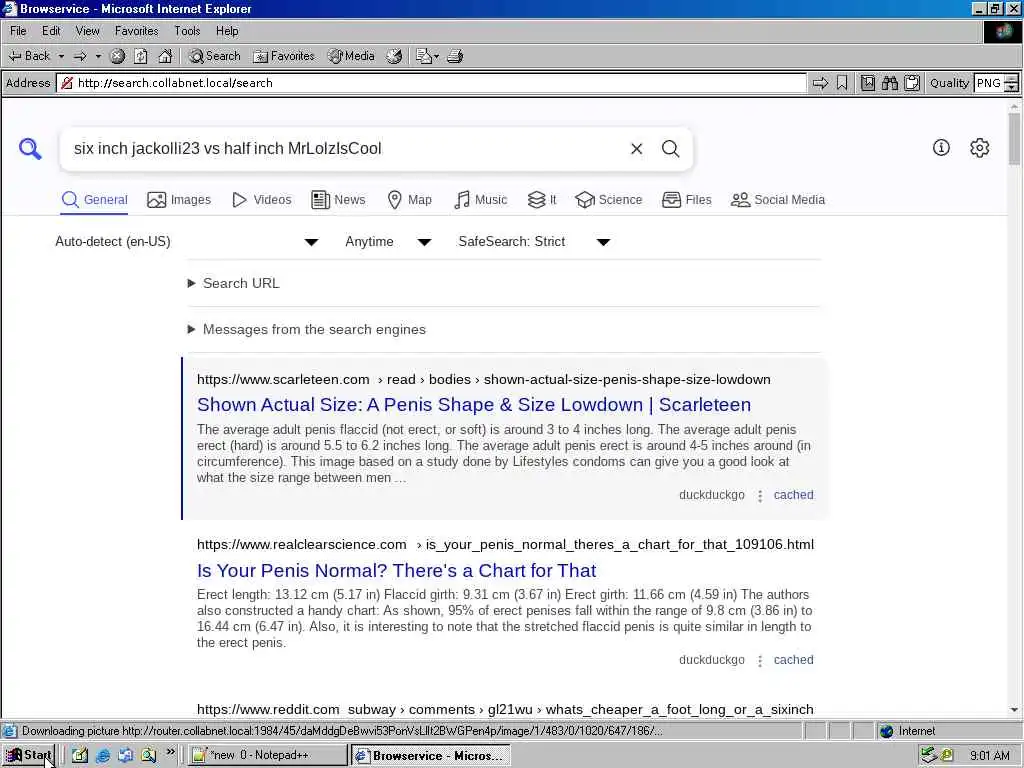Click the bookmark ribbon icon in address bar
This screenshot has width=1024, height=768.
coord(842,83)
